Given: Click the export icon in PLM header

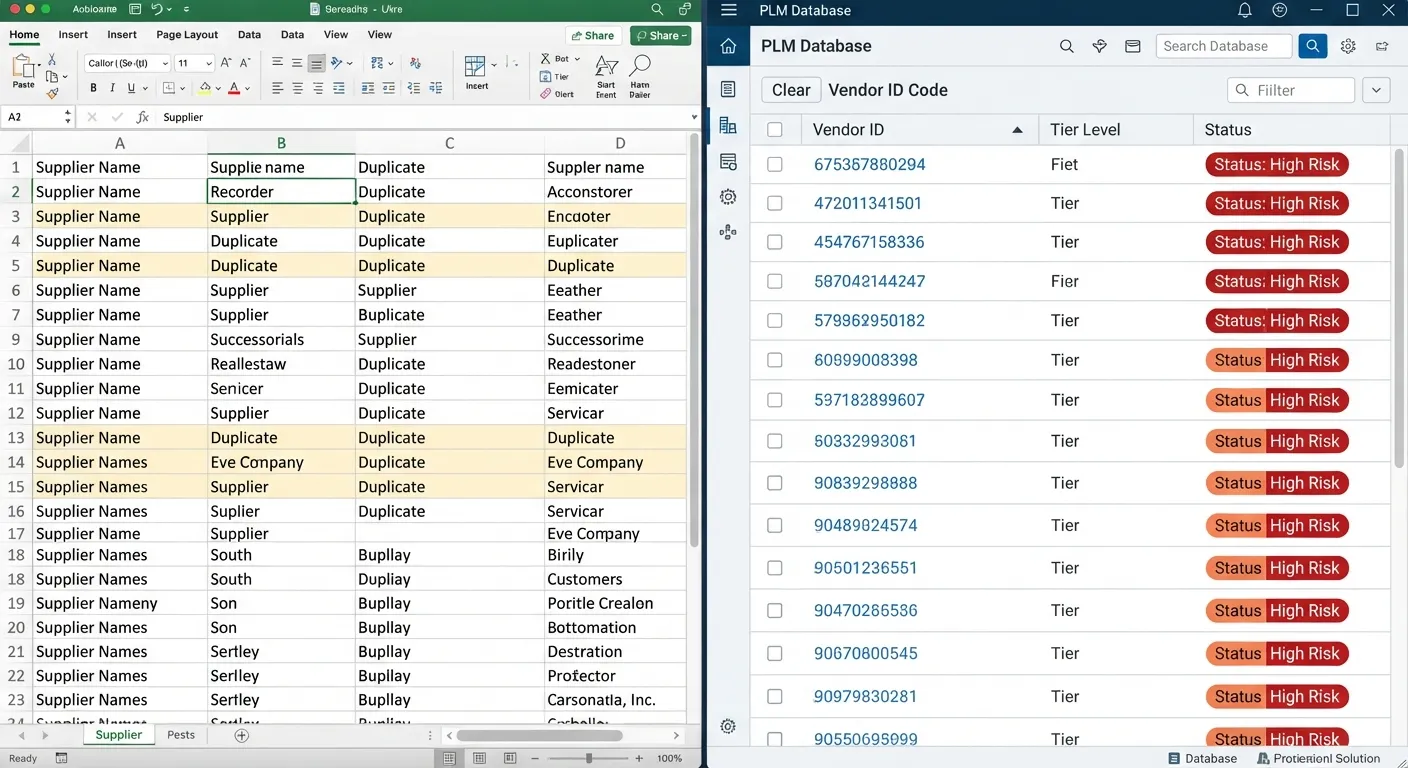Looking at the screenshot, I should [x=1382, y=46].
